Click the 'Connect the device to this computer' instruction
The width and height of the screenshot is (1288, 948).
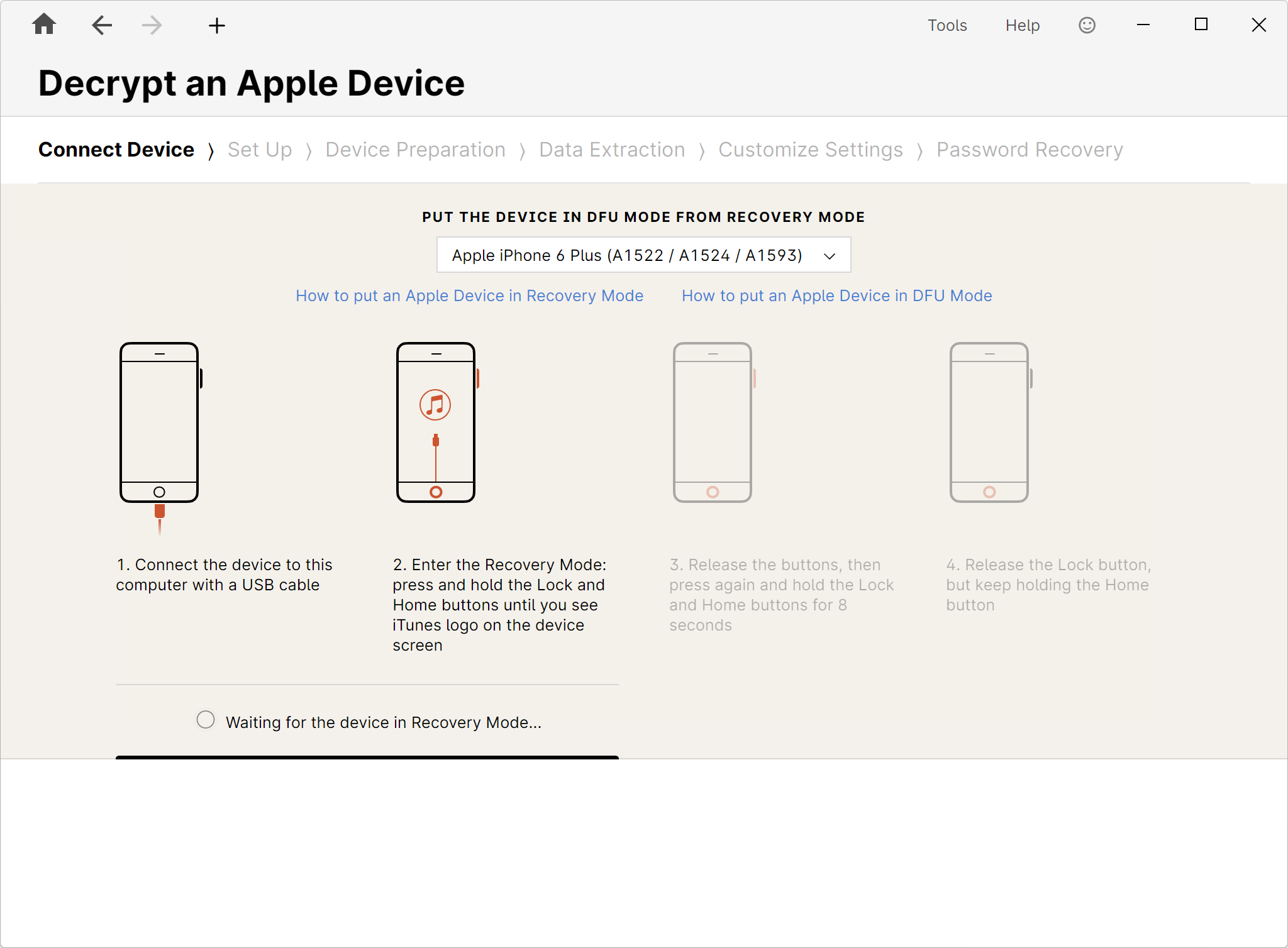(224, 575)
